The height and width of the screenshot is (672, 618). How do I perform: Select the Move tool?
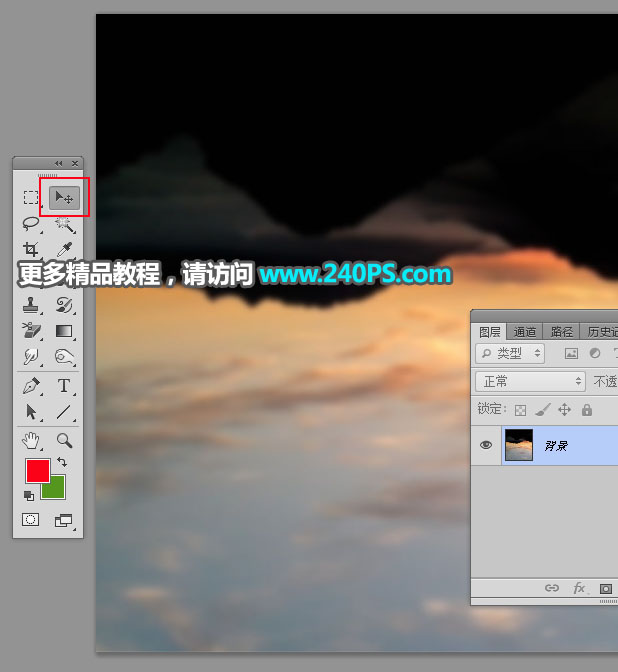click(x=64, y=198)
